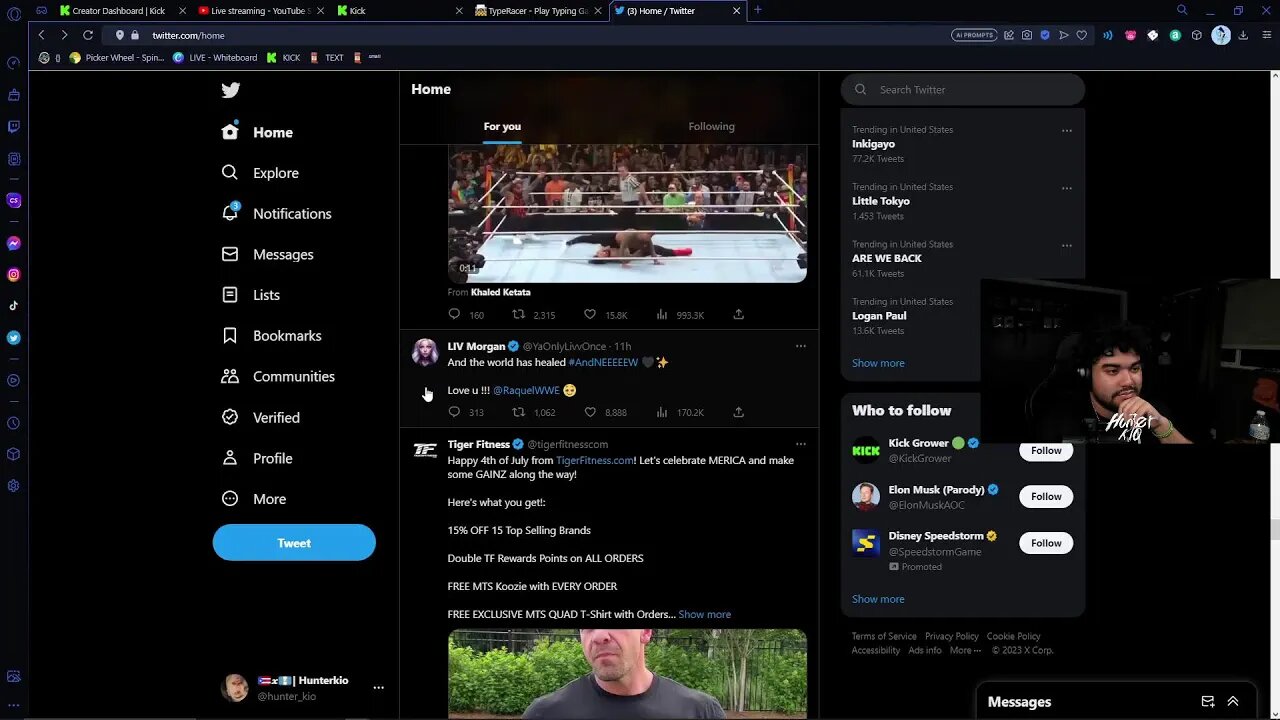Show more of Tiger Fitness tweet
The image size is (1280, 720).
click(704, 614)
